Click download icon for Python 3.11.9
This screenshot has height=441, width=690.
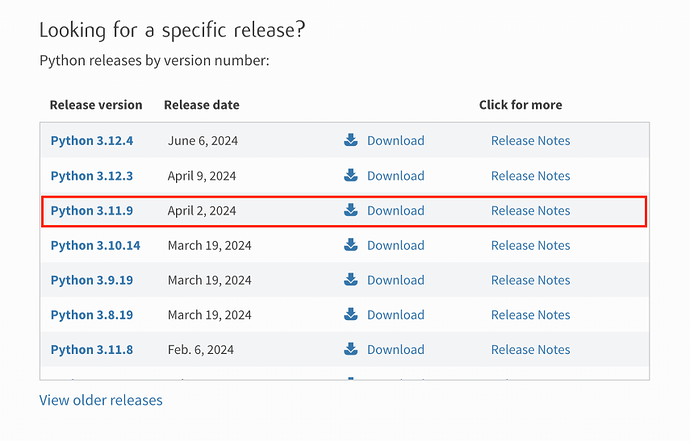[351, 210]
